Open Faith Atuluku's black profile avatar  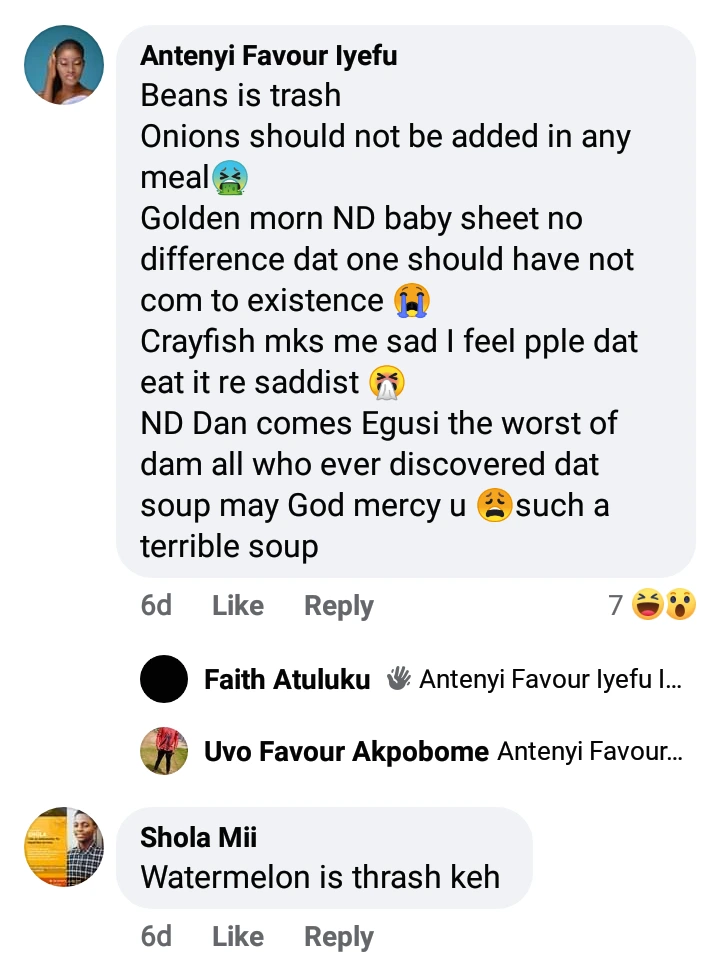pos(164,680)
